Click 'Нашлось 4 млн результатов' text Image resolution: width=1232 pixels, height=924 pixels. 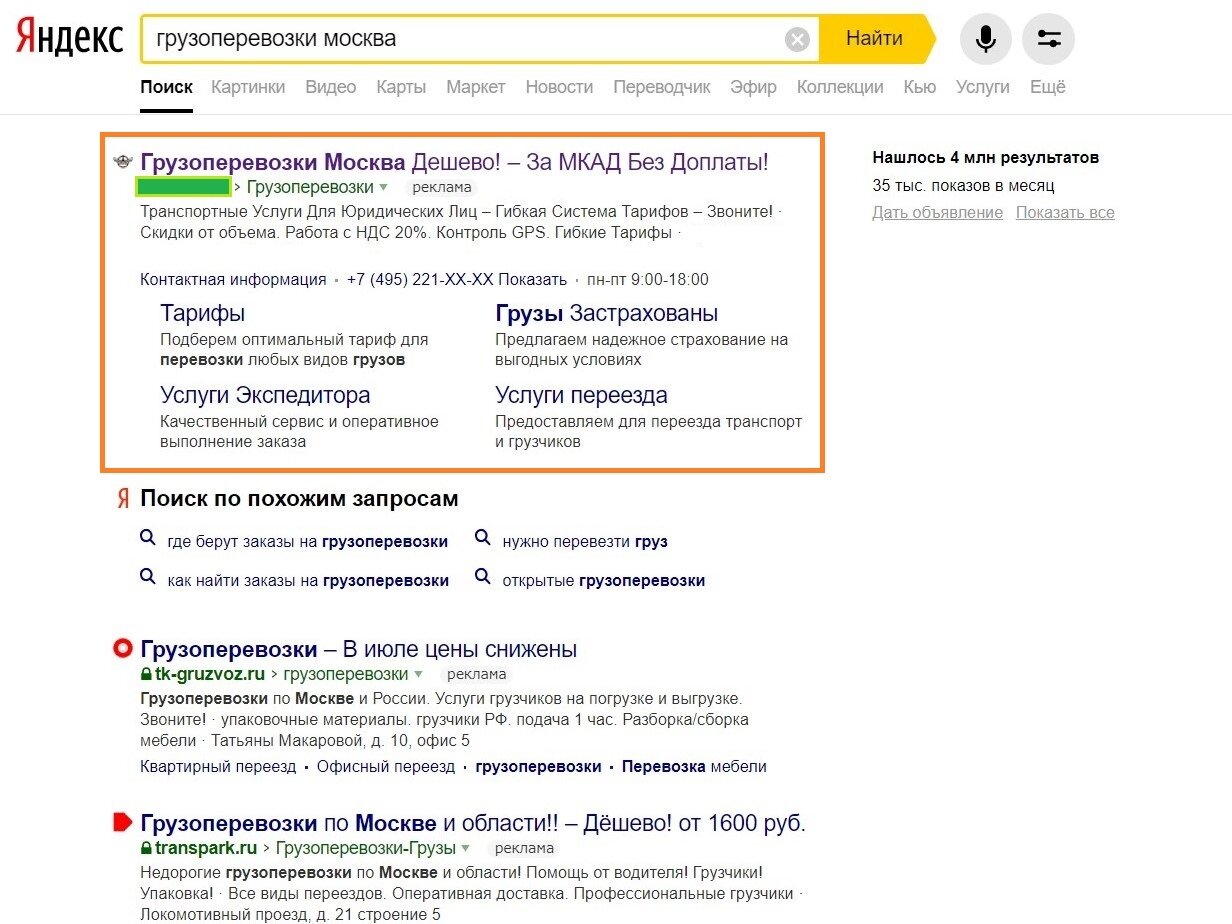986,157
